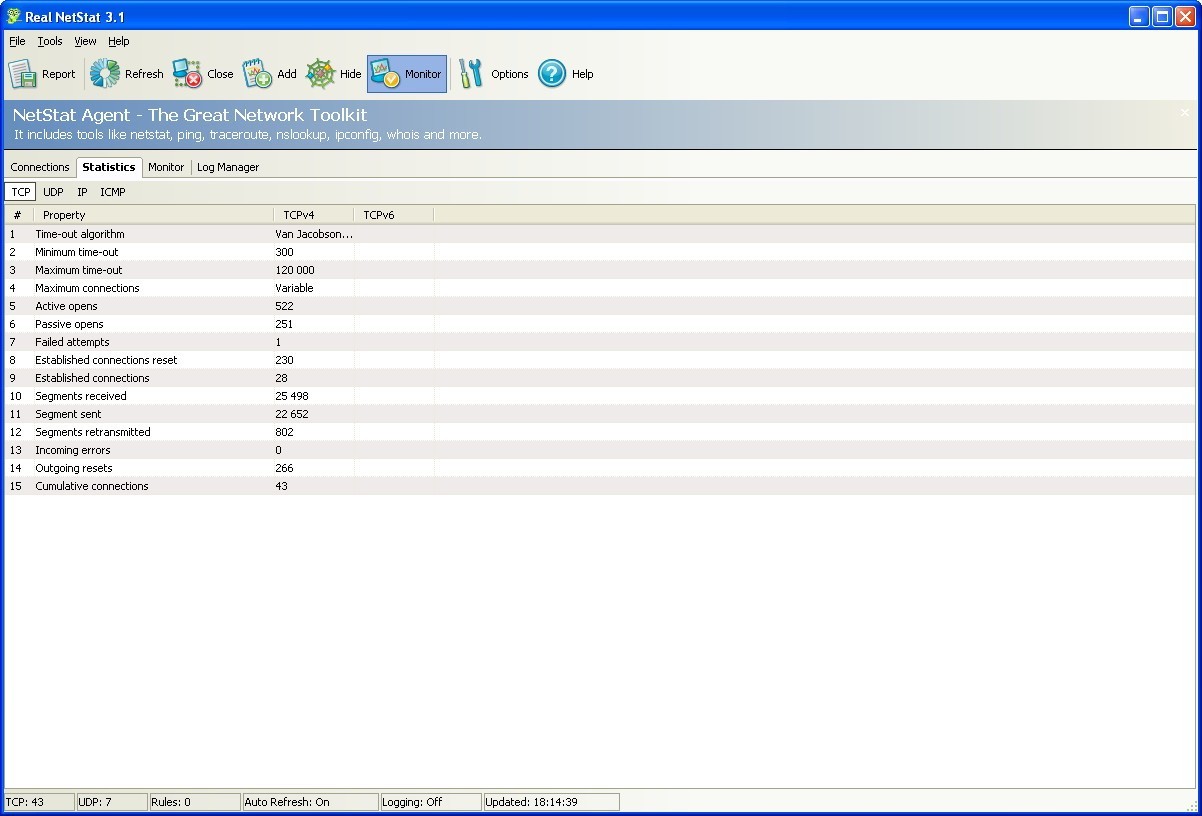This screenshot has height=816, width=1202.
Task: Sort by the Property column header
Action: [154, 215]
